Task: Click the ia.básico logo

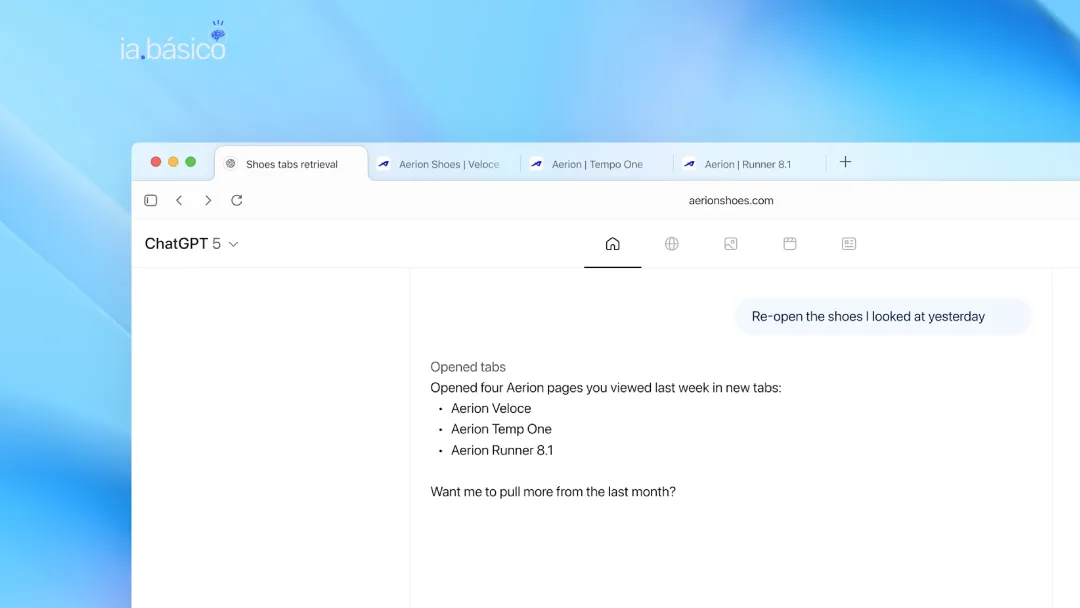Action: (x=173, y=43)
